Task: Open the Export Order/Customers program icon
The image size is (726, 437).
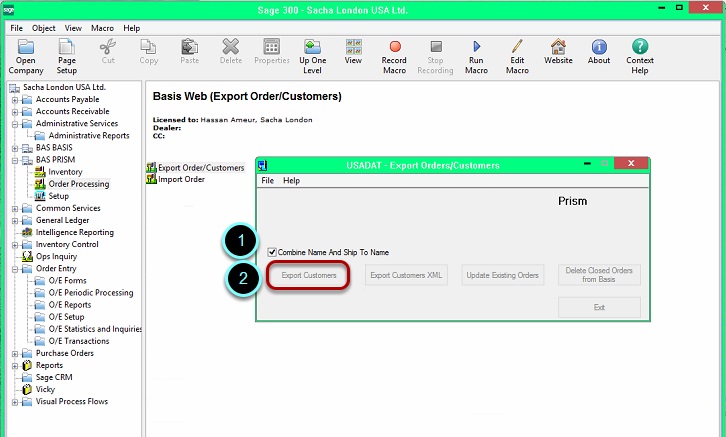Action: click(x=151, y=168)
